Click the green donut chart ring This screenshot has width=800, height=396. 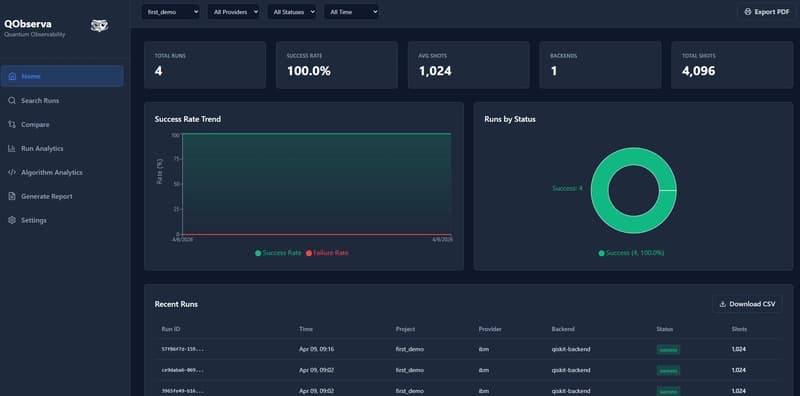click(599, 190)
